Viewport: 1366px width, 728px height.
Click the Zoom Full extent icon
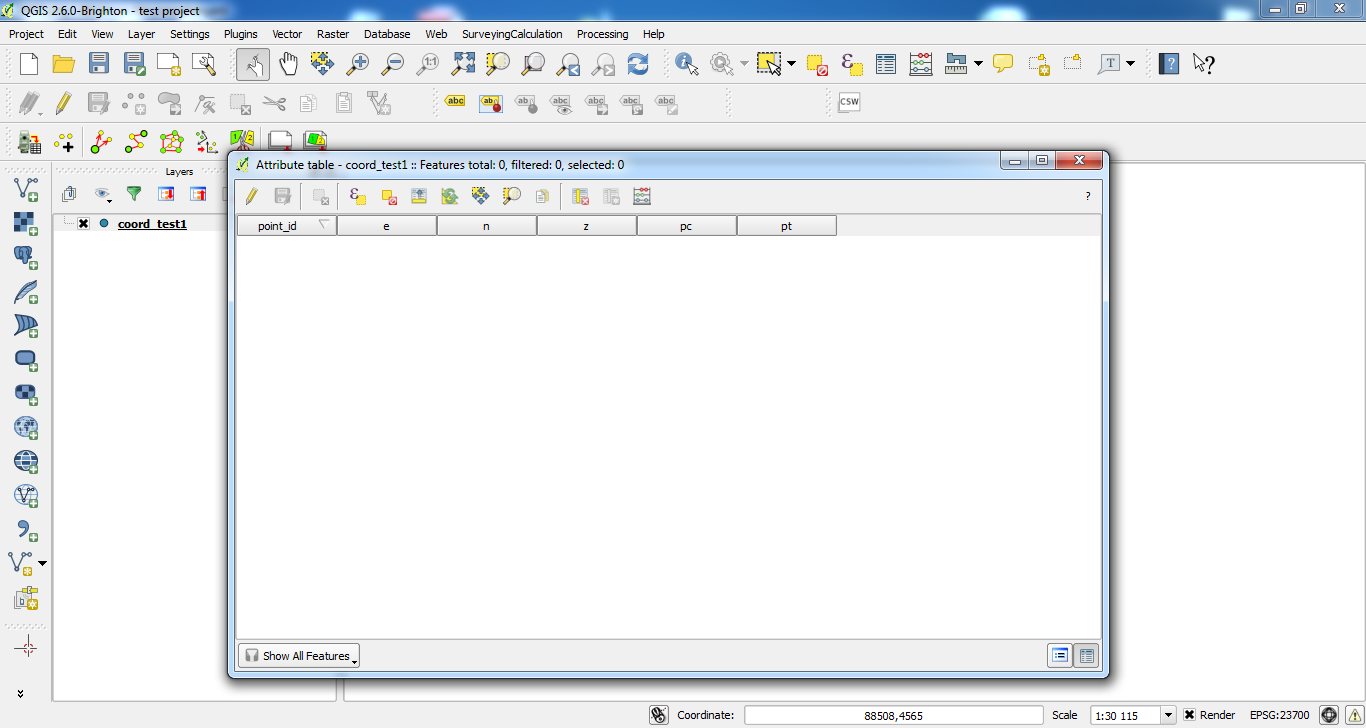pyautogui.click(x=463, y=64)
